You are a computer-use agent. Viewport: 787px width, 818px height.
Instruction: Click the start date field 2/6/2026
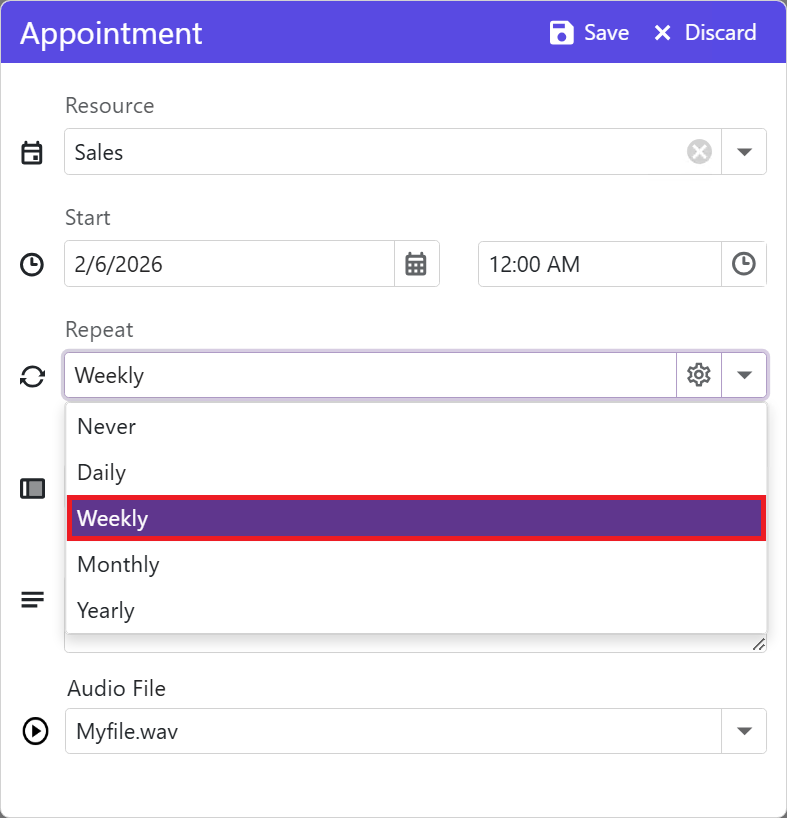230,264
